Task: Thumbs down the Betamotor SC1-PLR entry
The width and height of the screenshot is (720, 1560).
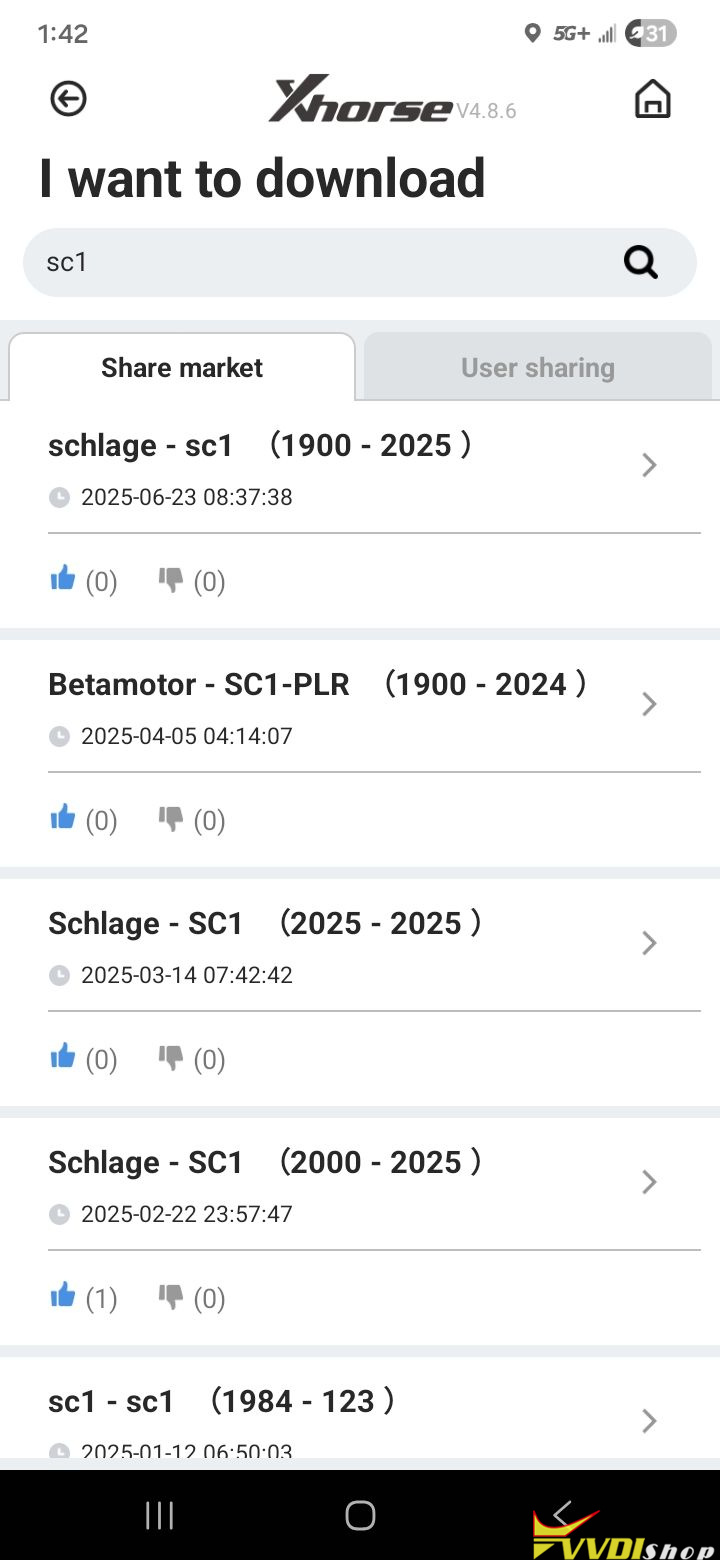Action: click(171, 818)
